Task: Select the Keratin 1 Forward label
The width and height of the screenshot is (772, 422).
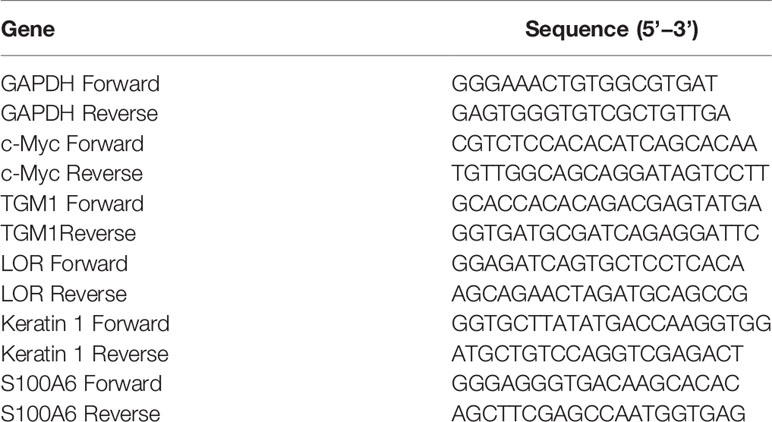Action: (x=85, y=324)
